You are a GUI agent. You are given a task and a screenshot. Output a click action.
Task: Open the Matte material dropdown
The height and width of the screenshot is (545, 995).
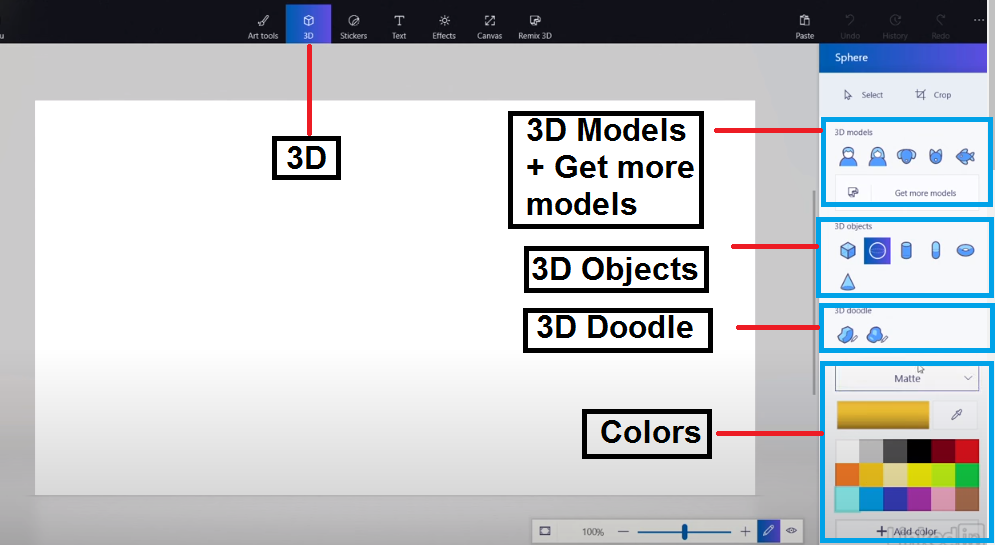pyautogui.click(x=906, y=379)
